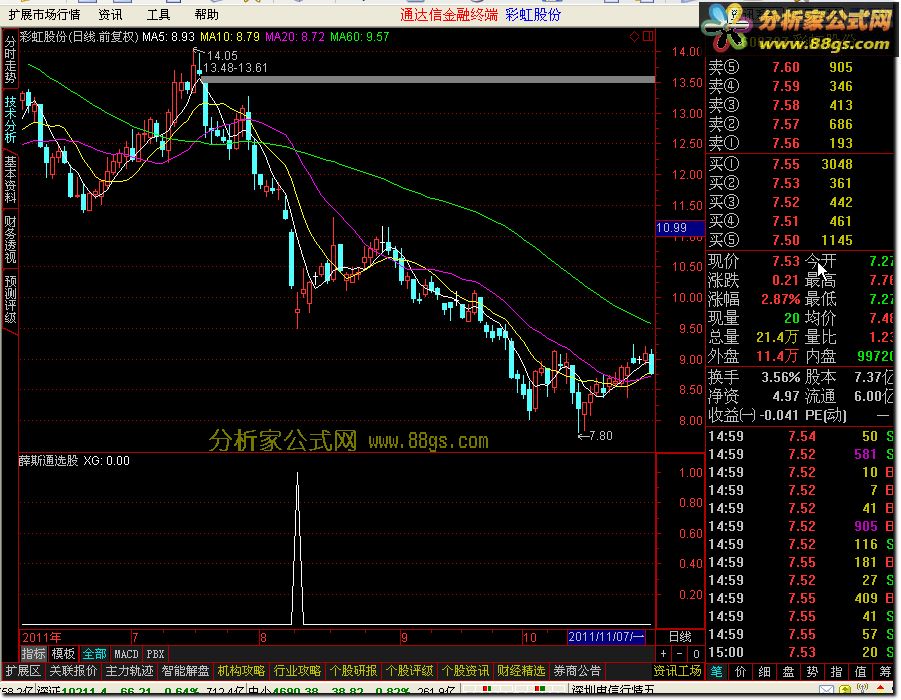Image resolution: width=901 pixels, height=700 pixels.
Task: Click the MA5: 8.93 label
Action: point(169,37)
